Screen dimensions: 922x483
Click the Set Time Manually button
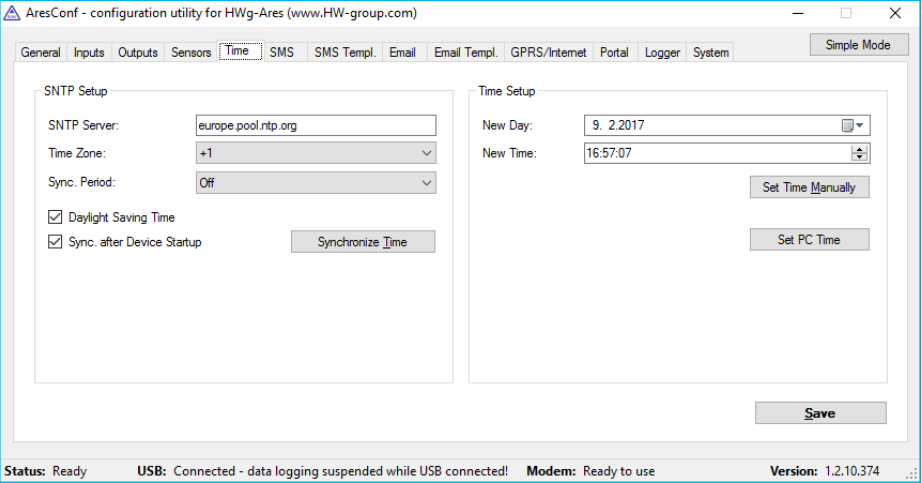click(x=809, y=188)
